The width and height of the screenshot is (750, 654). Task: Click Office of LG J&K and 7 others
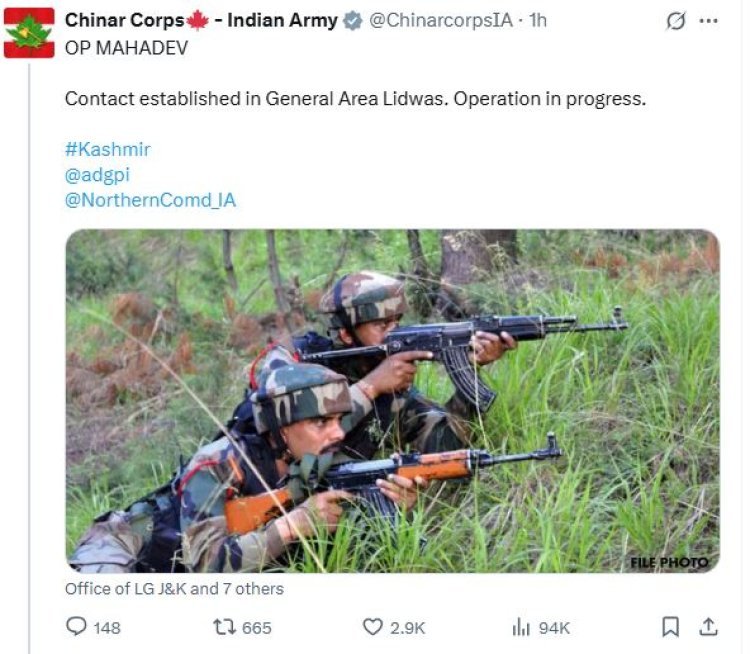(x=174, y=588)
